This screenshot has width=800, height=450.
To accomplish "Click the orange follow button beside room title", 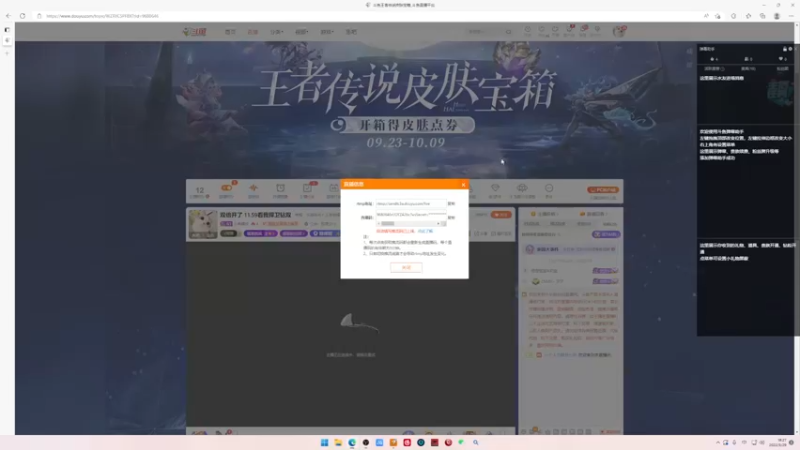I will tap(501, 215).
